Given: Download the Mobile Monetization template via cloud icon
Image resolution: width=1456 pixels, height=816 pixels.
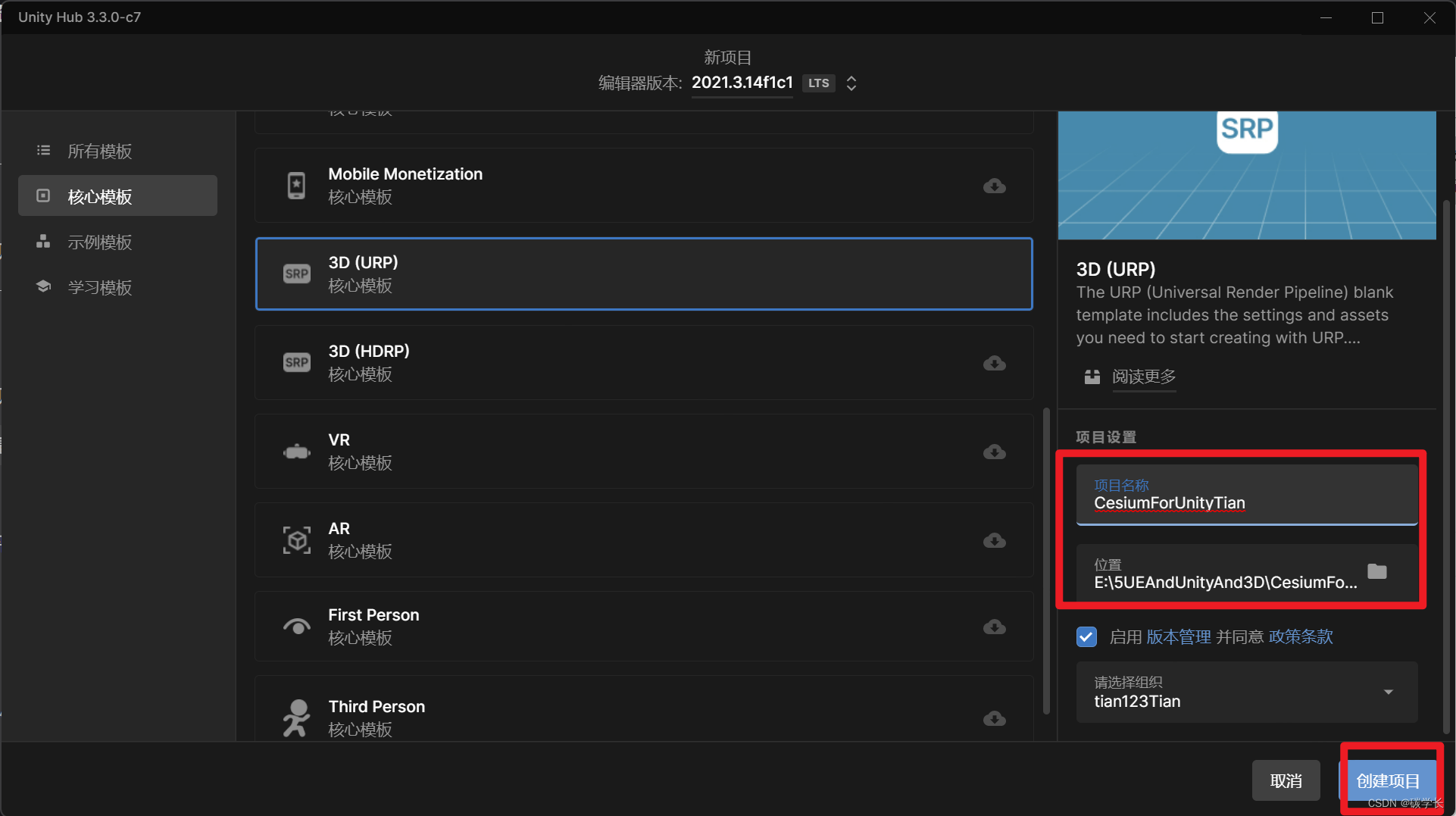Looking at the screenshot, I should point(994,186).
